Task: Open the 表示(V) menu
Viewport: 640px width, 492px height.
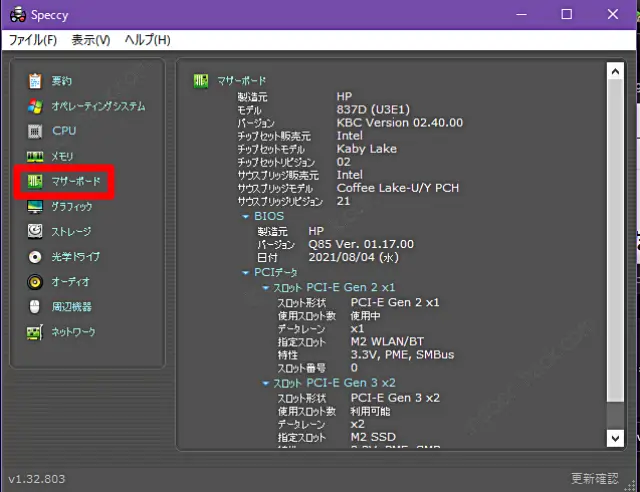Action: click(x=91, y=40)
